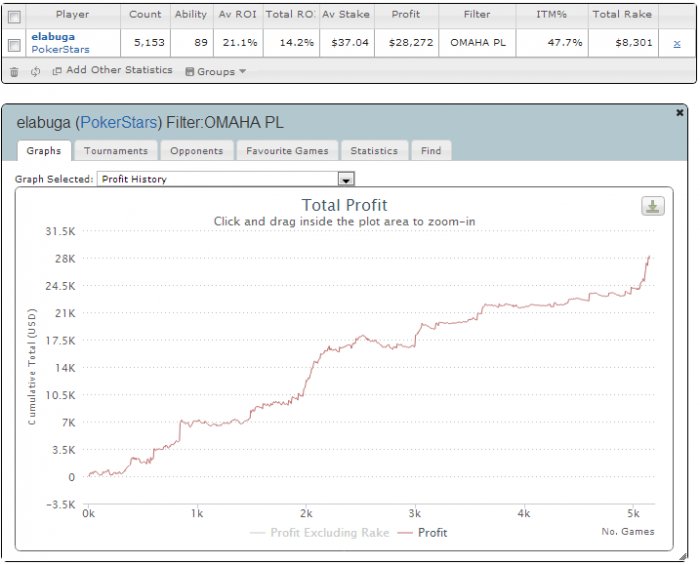Click the resize grip of the panel

pos(683,556)
